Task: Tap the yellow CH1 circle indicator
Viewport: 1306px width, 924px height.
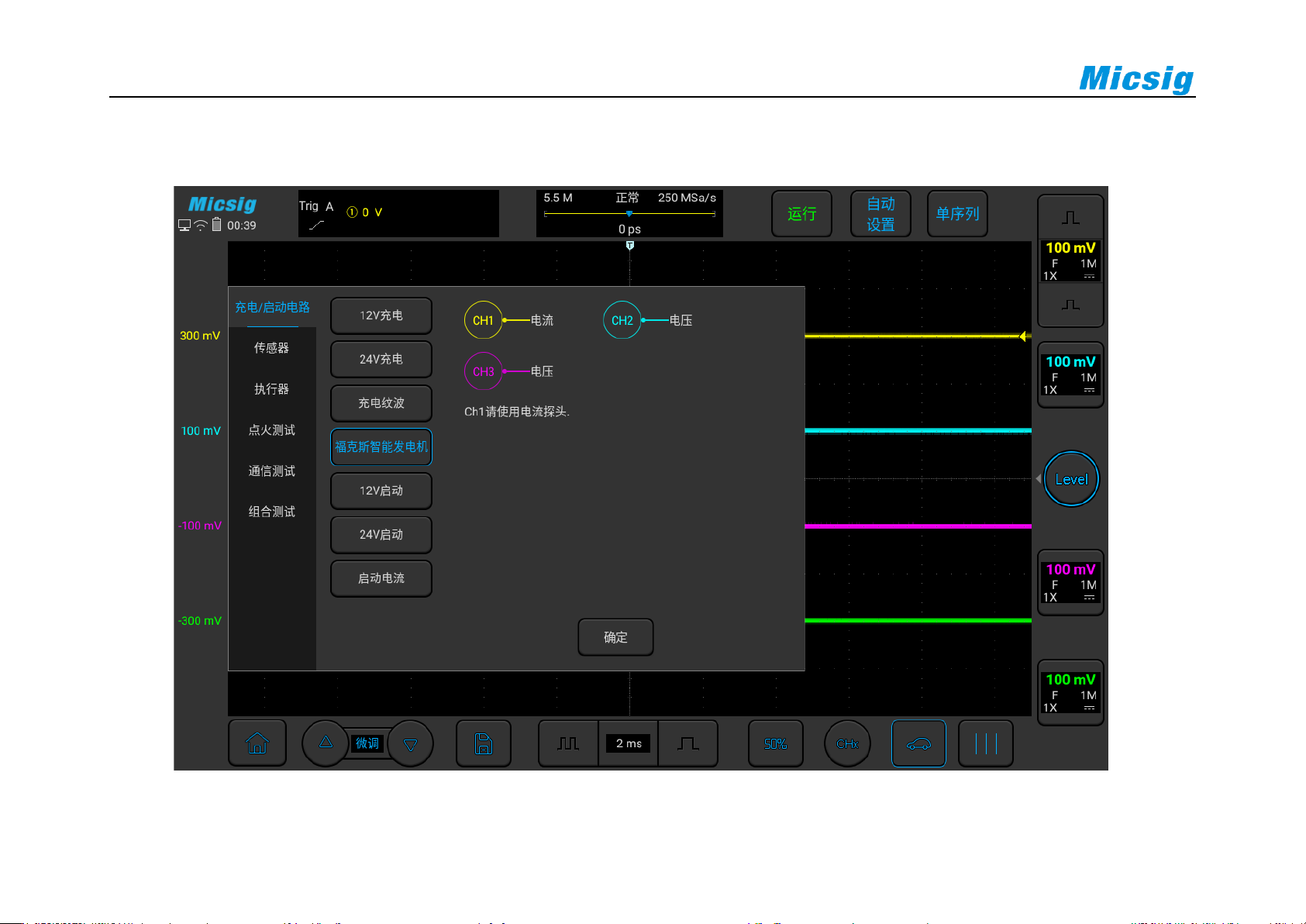Action: [x=483, y=320]
